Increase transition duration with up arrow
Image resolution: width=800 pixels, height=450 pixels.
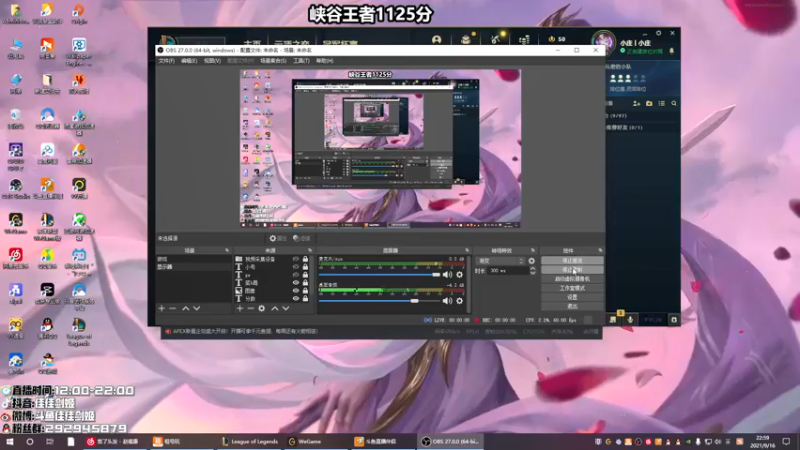pos(533,268)
